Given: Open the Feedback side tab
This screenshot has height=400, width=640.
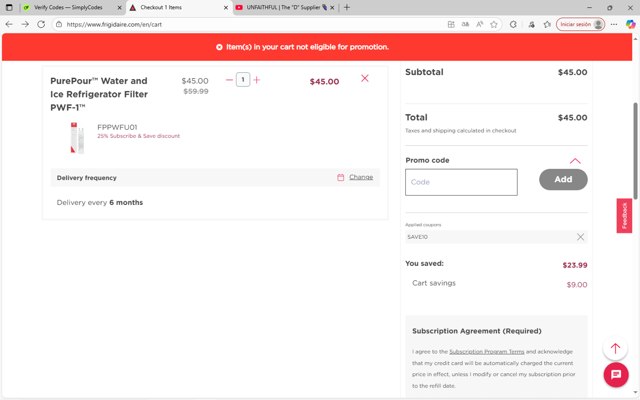Looking at the screenshot, I should 624,216.
